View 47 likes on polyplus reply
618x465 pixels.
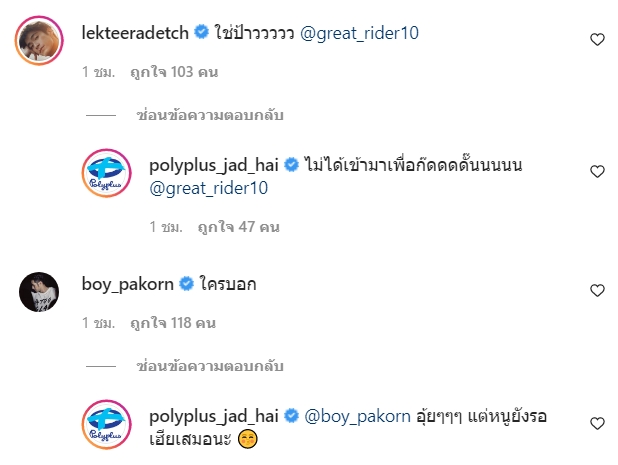[238, 227]
